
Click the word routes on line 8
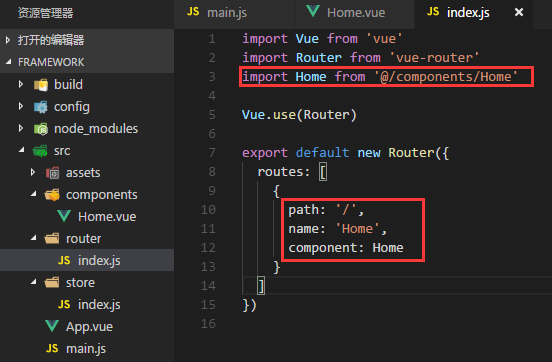pyautogui.click(x=280, y=172)
